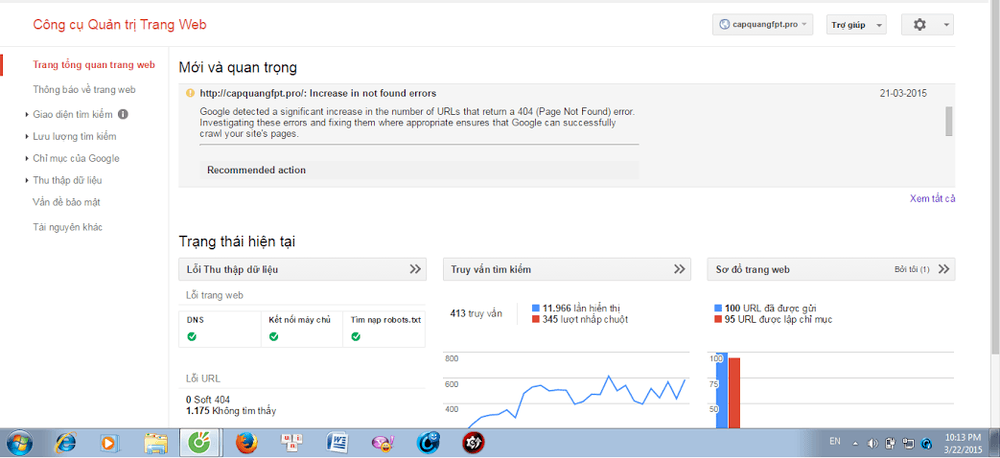
Task: Click Tìm nạp robots.txt green check icon
Action: tap(356, 336)
